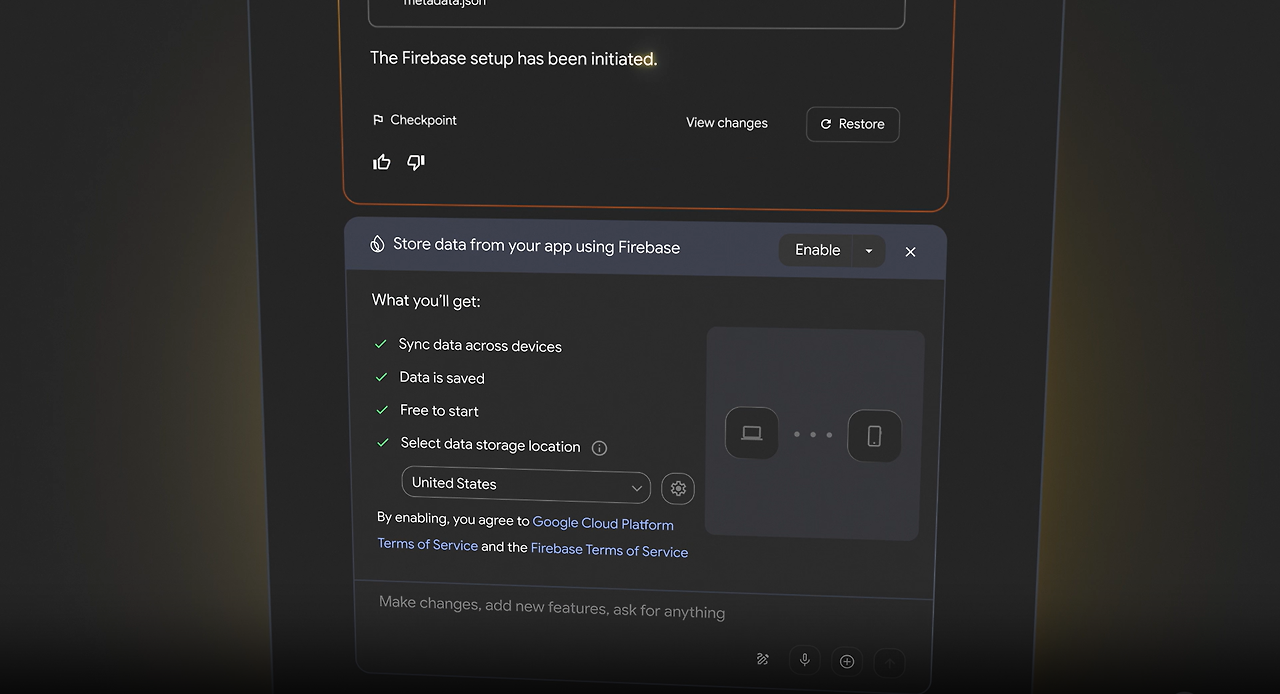Viewport: 1280px width, 694px height.
Task: Click the thumbs down feedback icon
Action: pos(416,162)
